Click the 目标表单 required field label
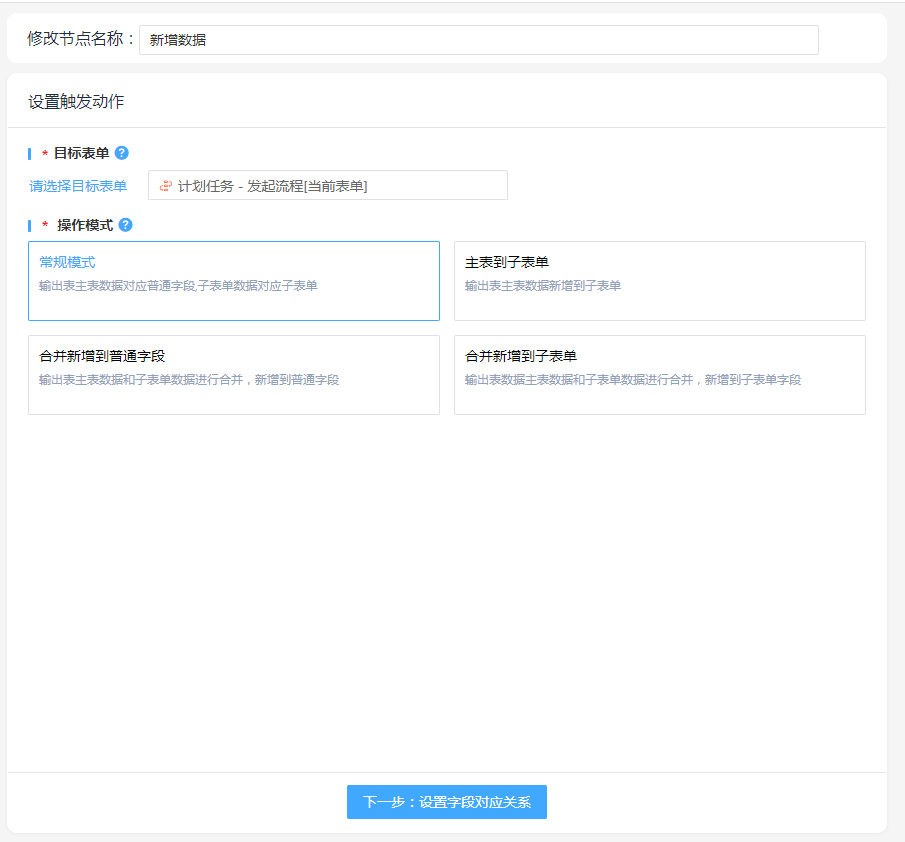Image resolution: width=905 pixels, height=842 pixels. 82,153
